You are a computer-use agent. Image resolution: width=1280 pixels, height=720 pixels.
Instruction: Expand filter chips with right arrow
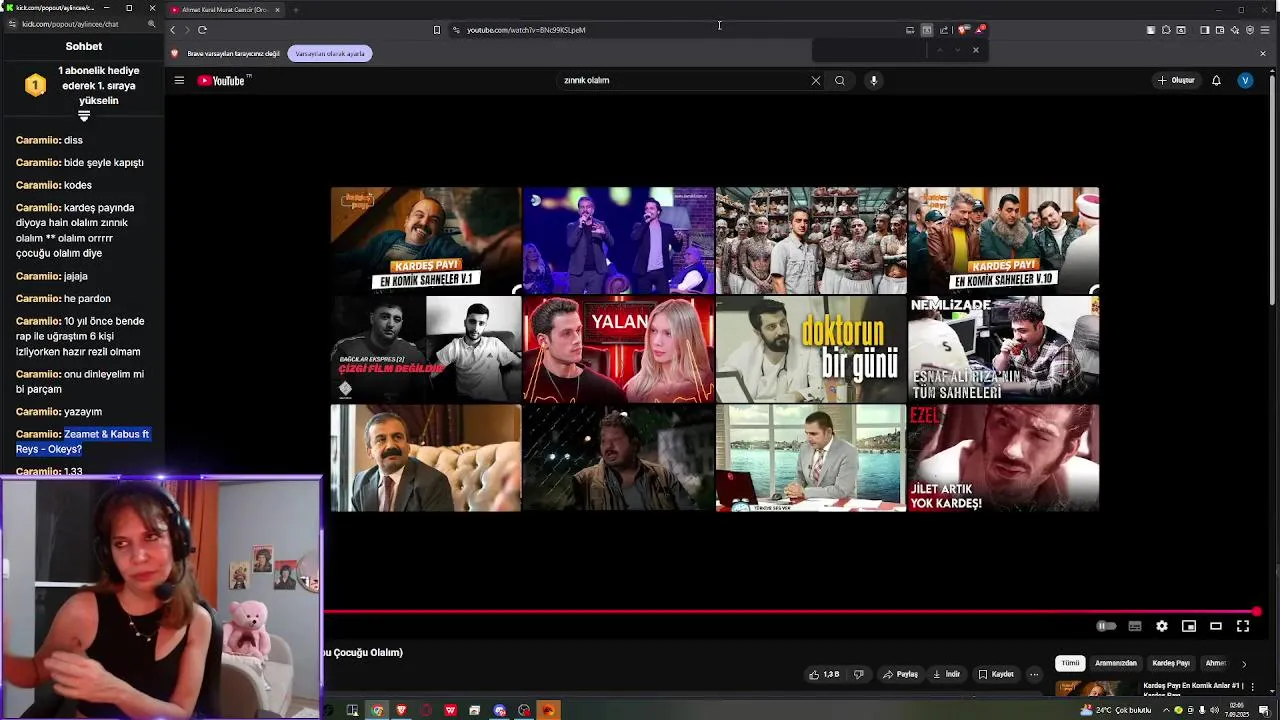(1244, 663)
